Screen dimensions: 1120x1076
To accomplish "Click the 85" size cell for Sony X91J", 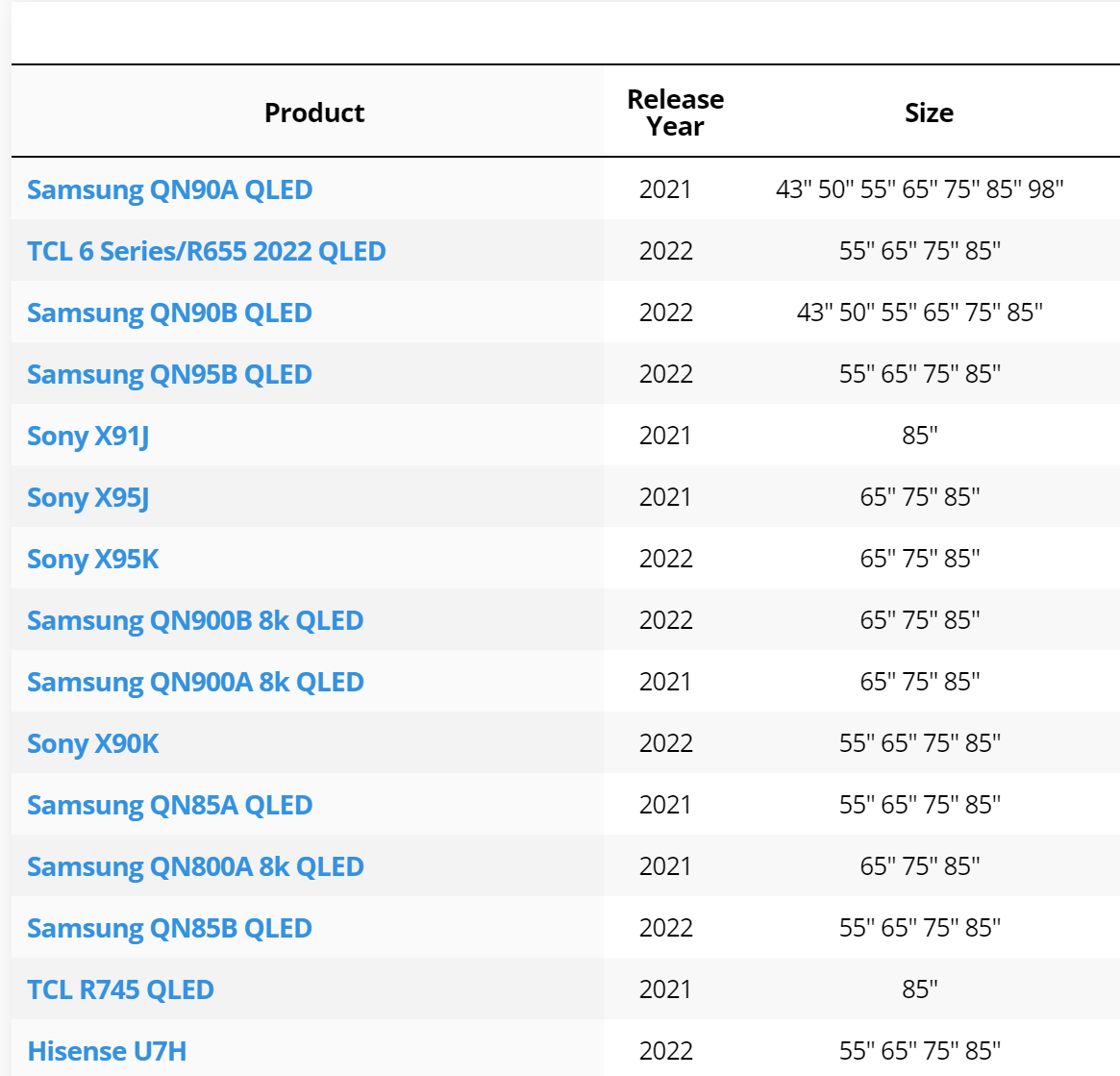I will click(920, 436).
